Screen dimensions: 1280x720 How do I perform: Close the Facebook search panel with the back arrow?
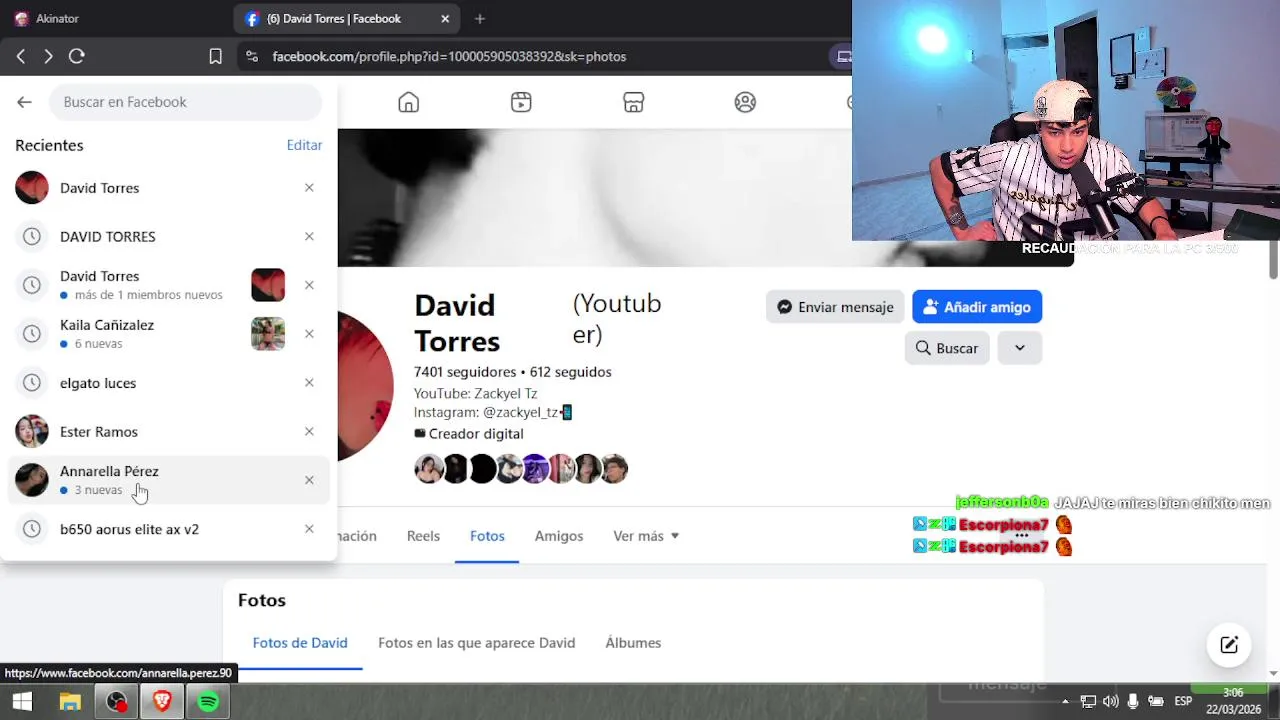click(x=25, y=102)
